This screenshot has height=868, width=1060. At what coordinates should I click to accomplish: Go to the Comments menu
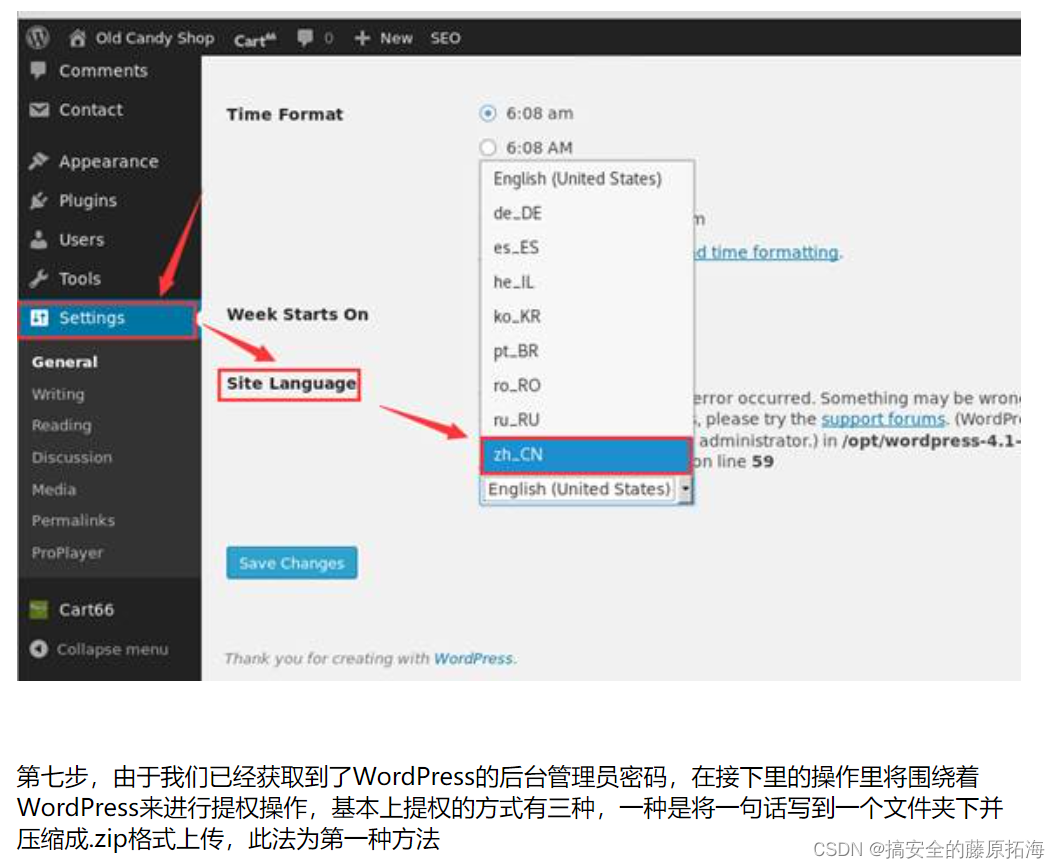click(103, 71)
